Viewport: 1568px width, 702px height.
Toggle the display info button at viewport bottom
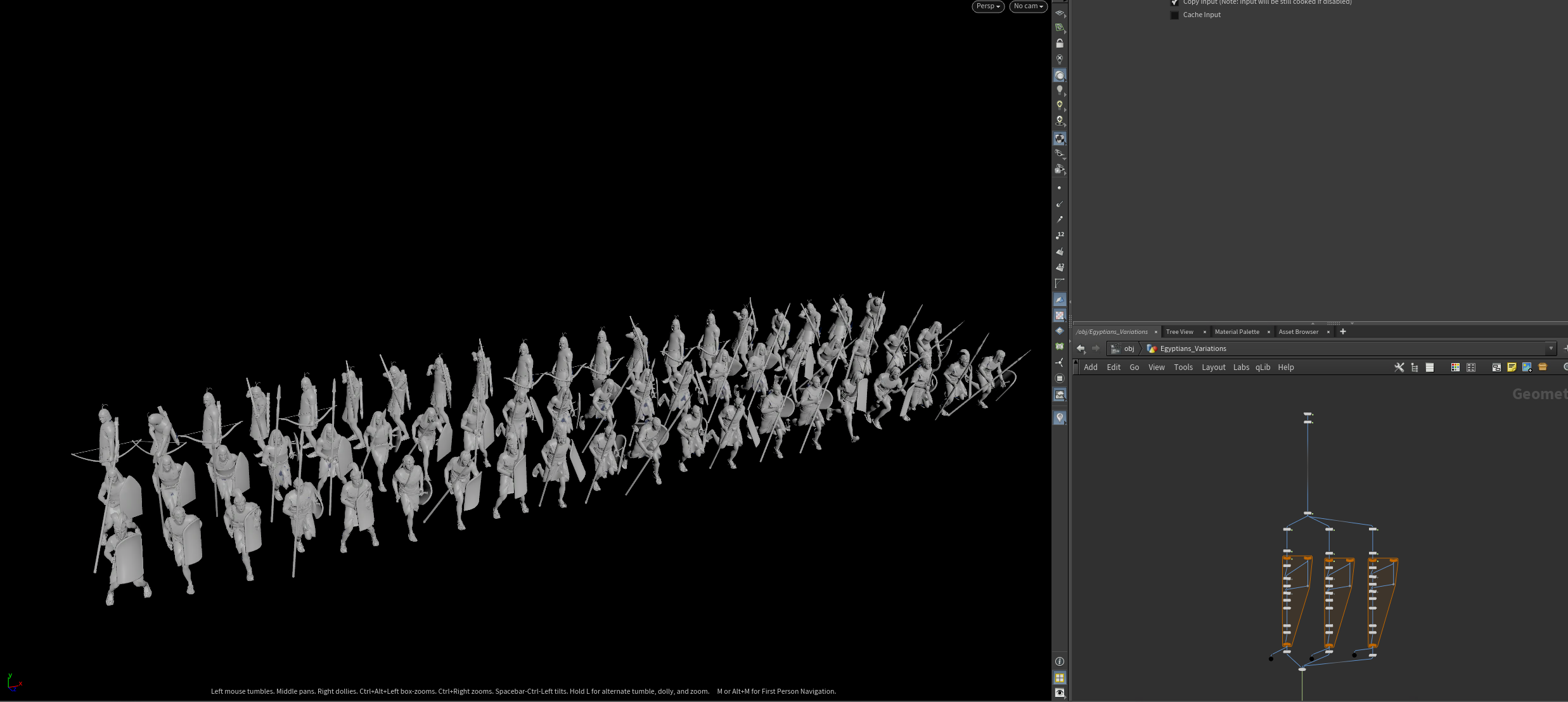pyautogui.click(x=1060, y=661)
